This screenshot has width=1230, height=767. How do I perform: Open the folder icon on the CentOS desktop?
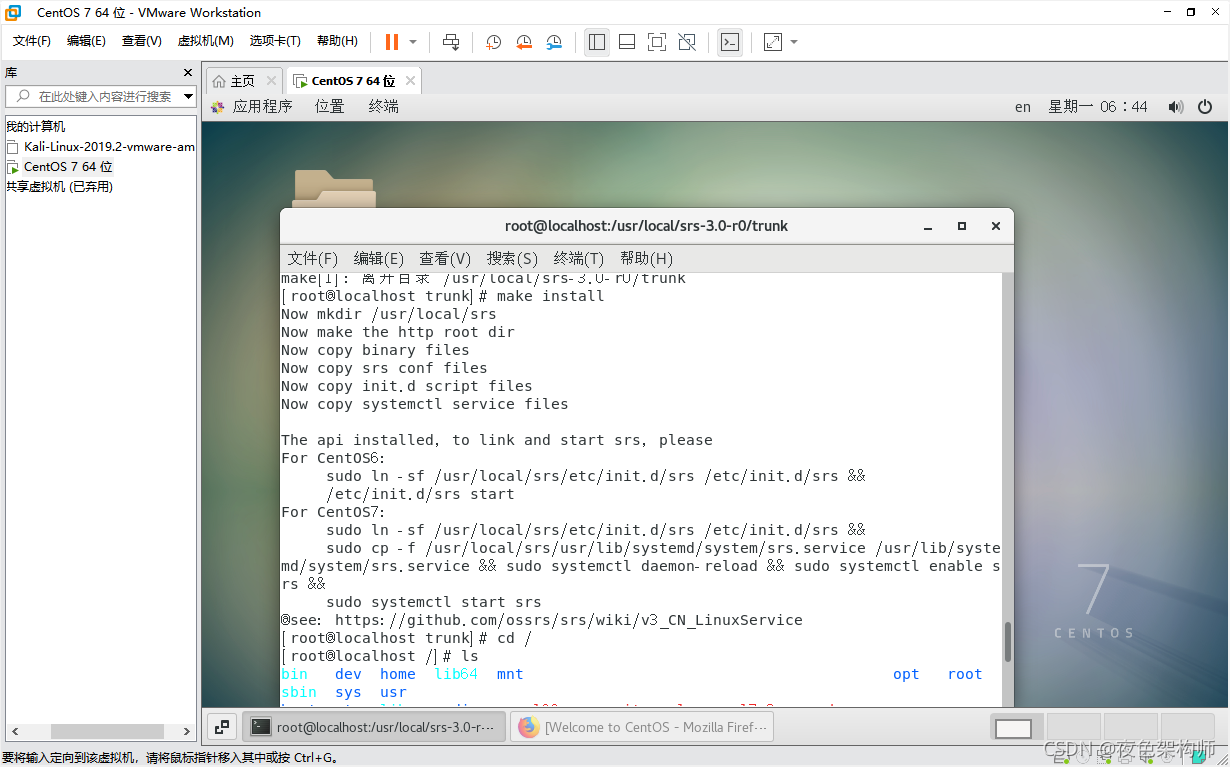[x=334, y=188]
